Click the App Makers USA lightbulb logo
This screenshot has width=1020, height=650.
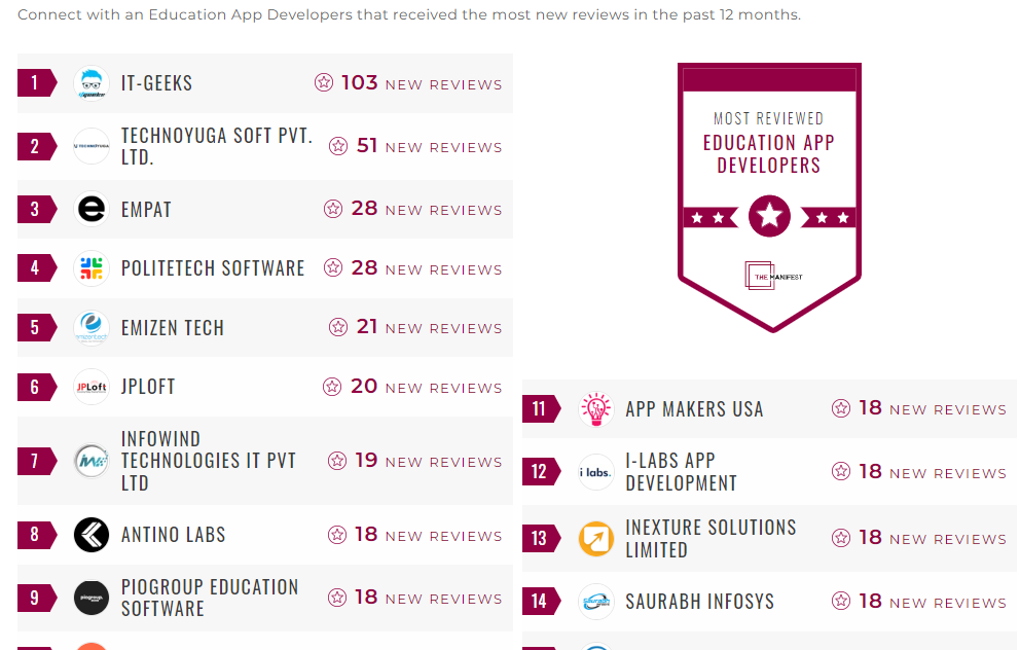coord(596,409)
